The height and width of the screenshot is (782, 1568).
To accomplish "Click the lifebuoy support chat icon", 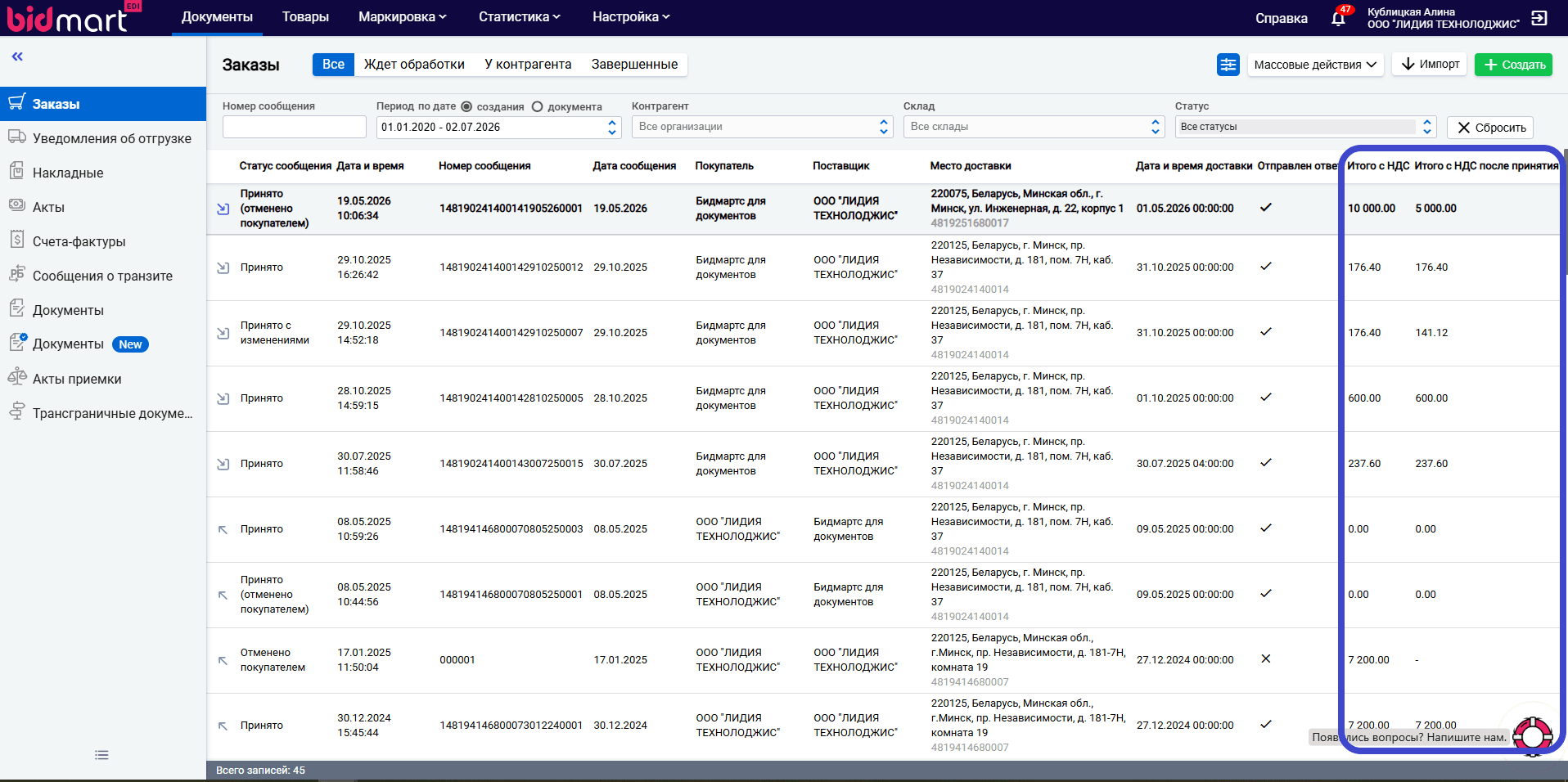I will 1533,736.
